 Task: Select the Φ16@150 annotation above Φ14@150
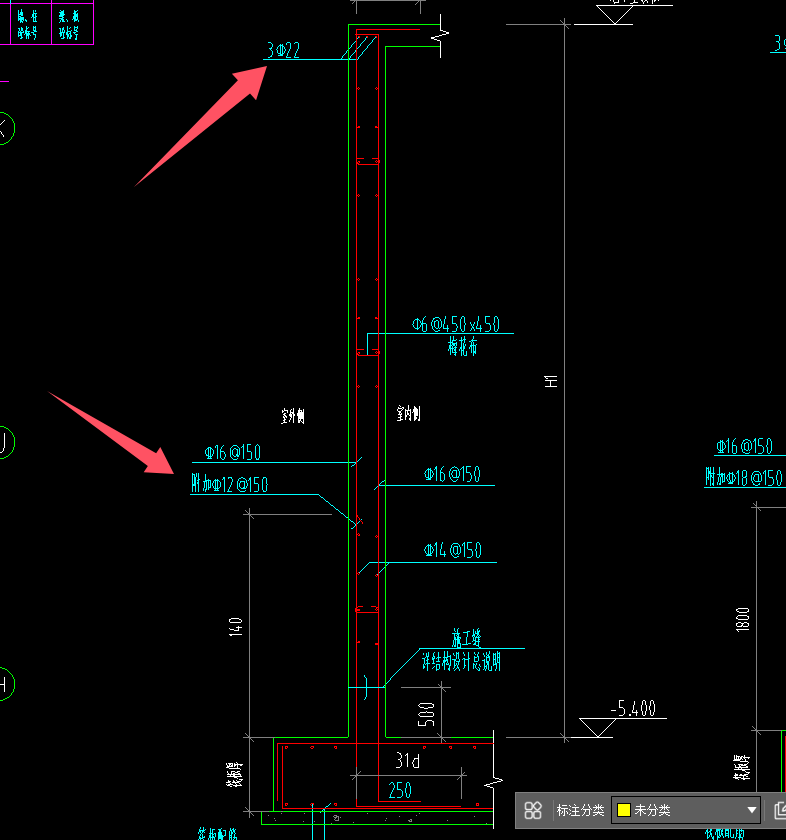452,474
